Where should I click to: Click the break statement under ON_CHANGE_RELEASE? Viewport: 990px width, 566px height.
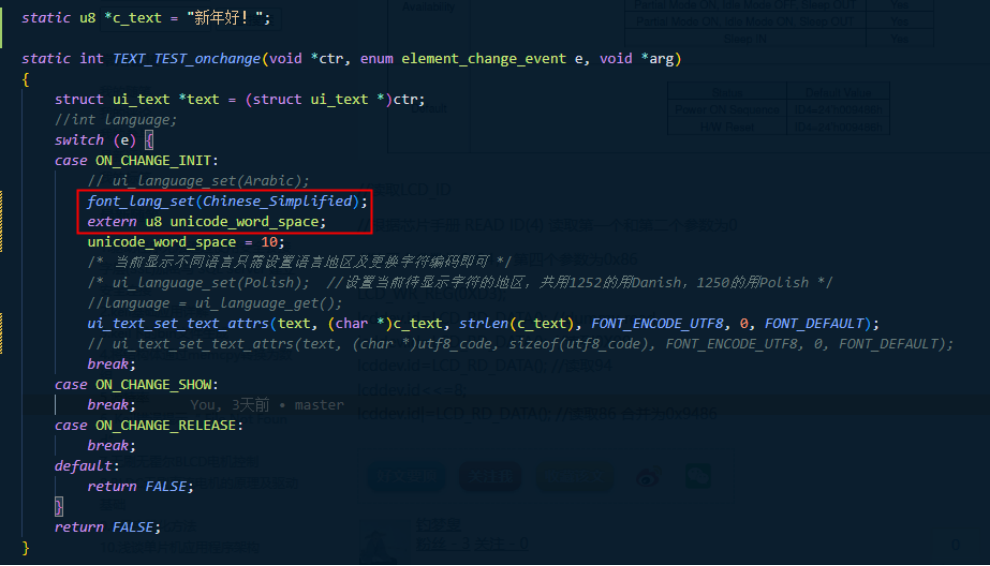(x=111, y=445)
